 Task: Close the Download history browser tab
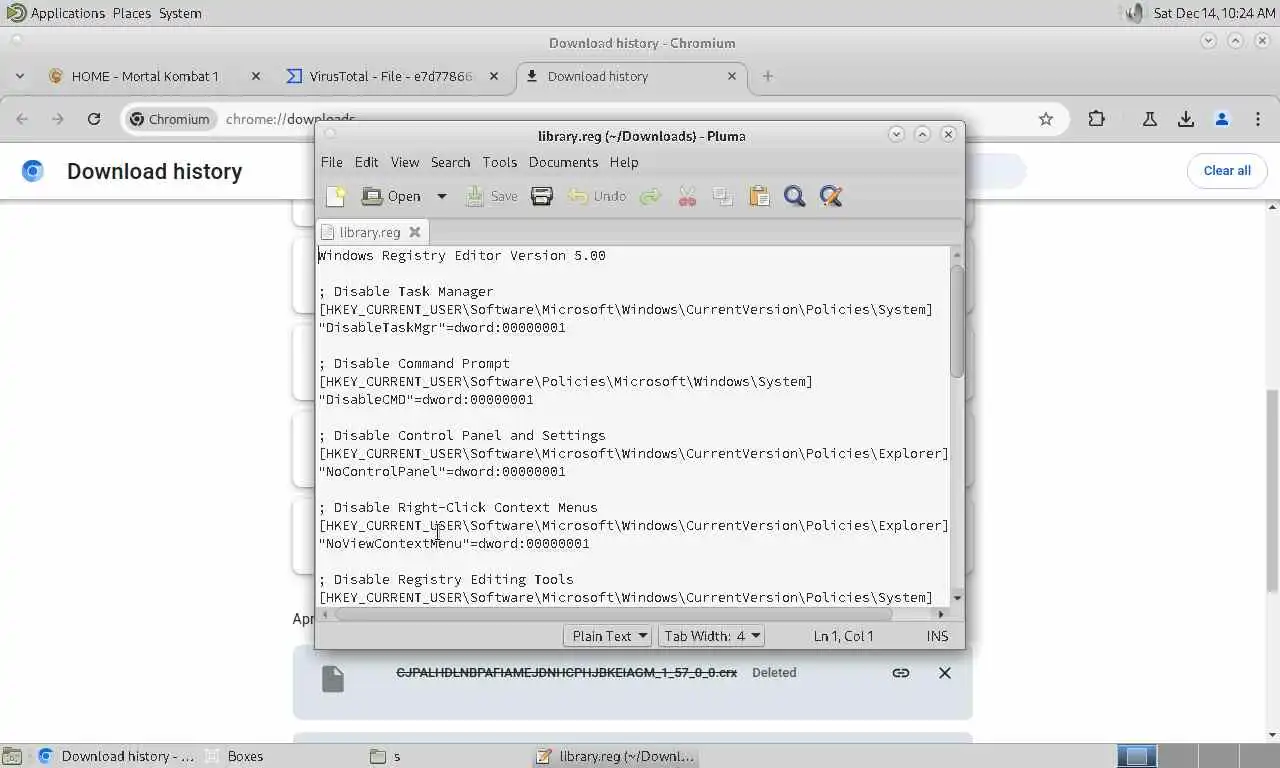[732, 76]
